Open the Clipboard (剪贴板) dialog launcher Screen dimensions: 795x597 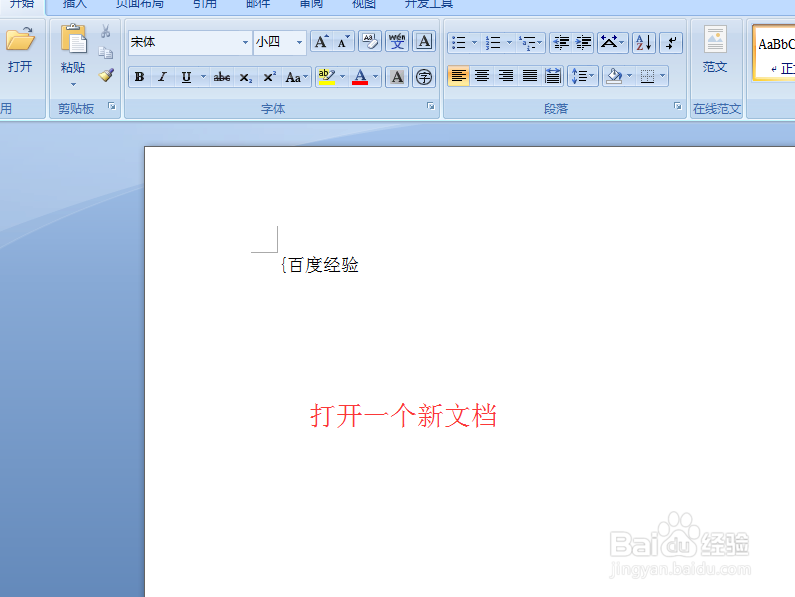point(112,106)
